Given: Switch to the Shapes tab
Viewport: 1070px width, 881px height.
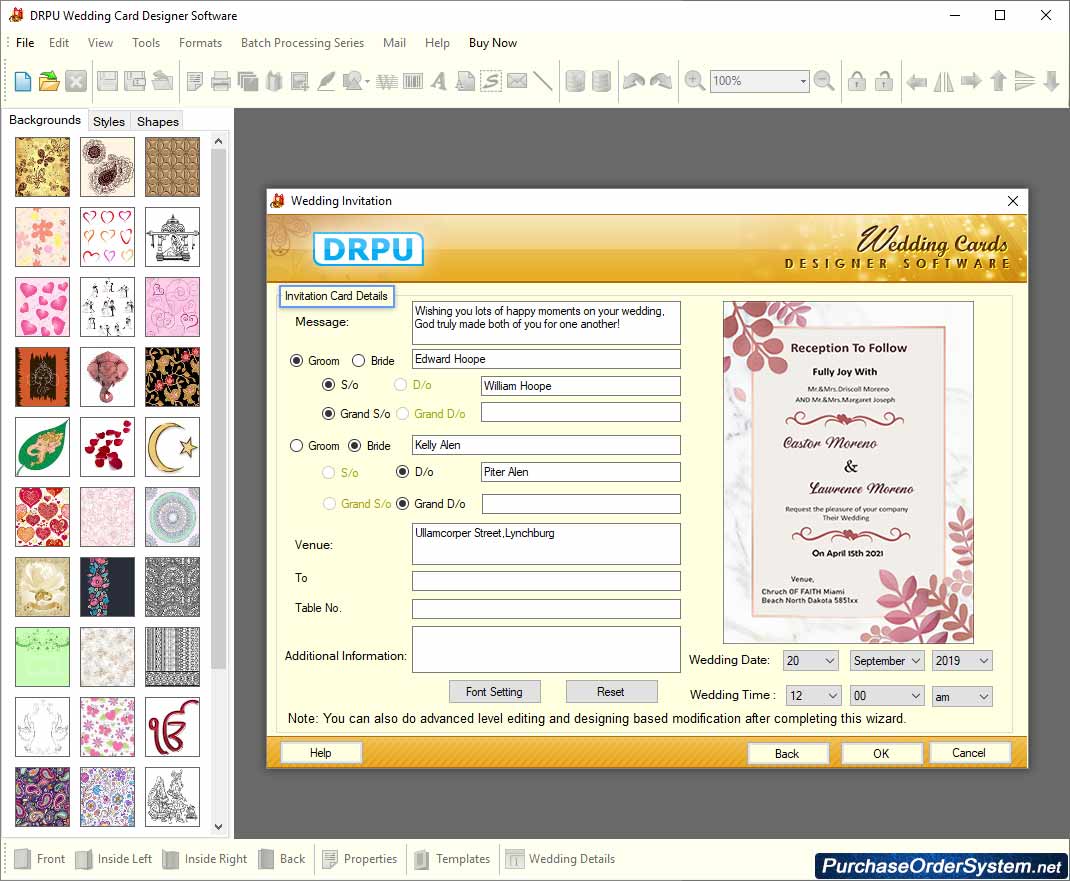Looking at the screenshot, I should (x=158, y=121).
